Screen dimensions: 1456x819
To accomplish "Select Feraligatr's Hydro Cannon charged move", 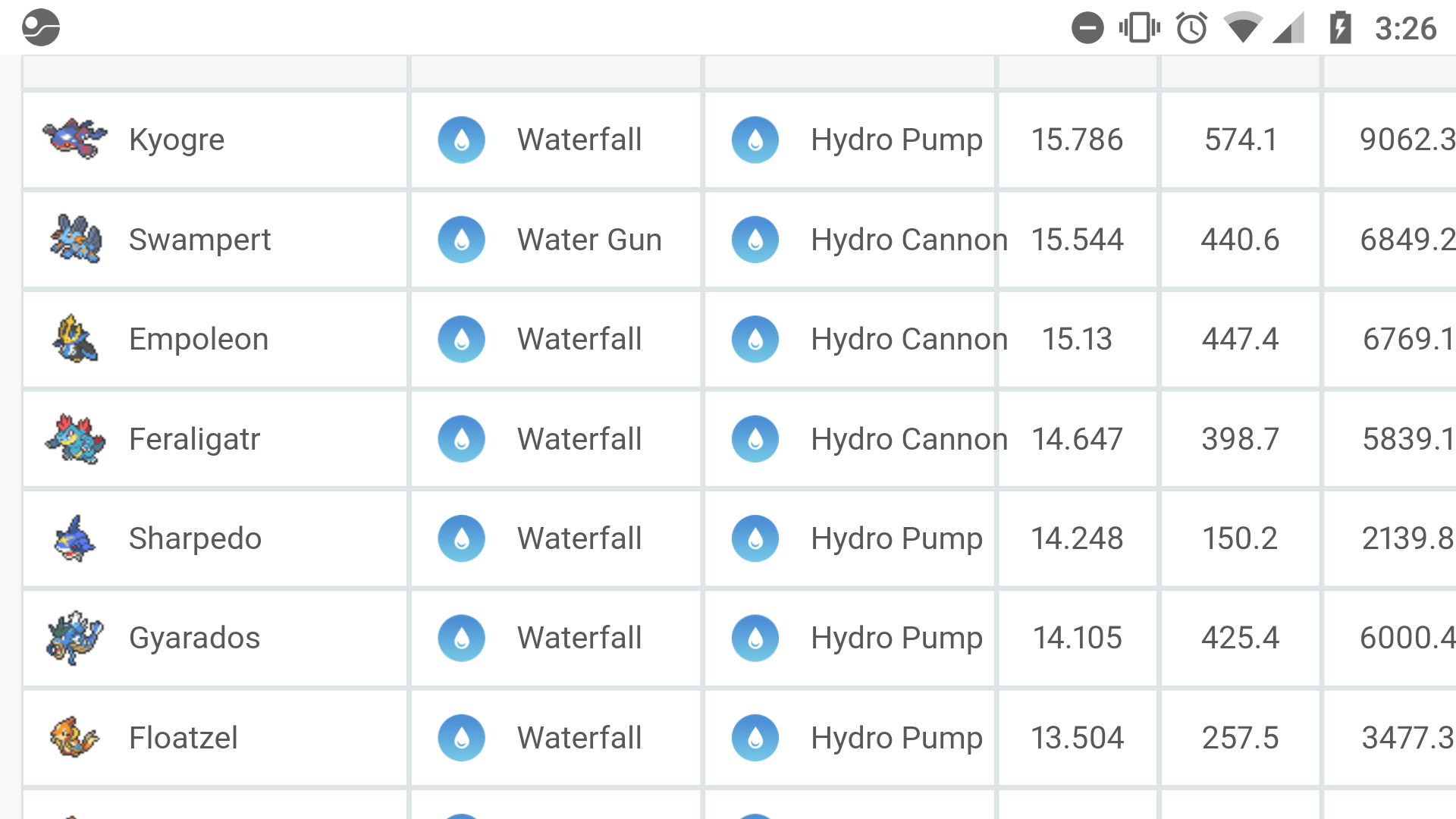I will pyautogui.click(x=909, y=439).
